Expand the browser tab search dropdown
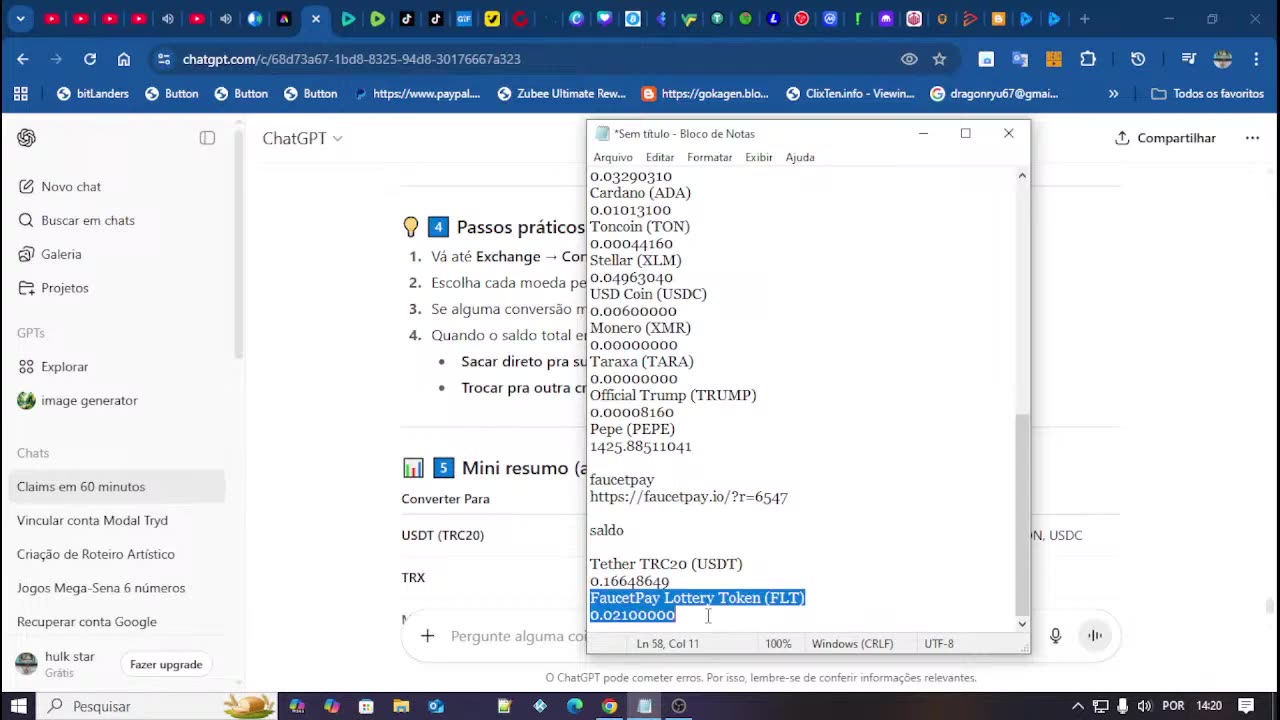This screenshot has height=720, width=1280. pos(21,19)
